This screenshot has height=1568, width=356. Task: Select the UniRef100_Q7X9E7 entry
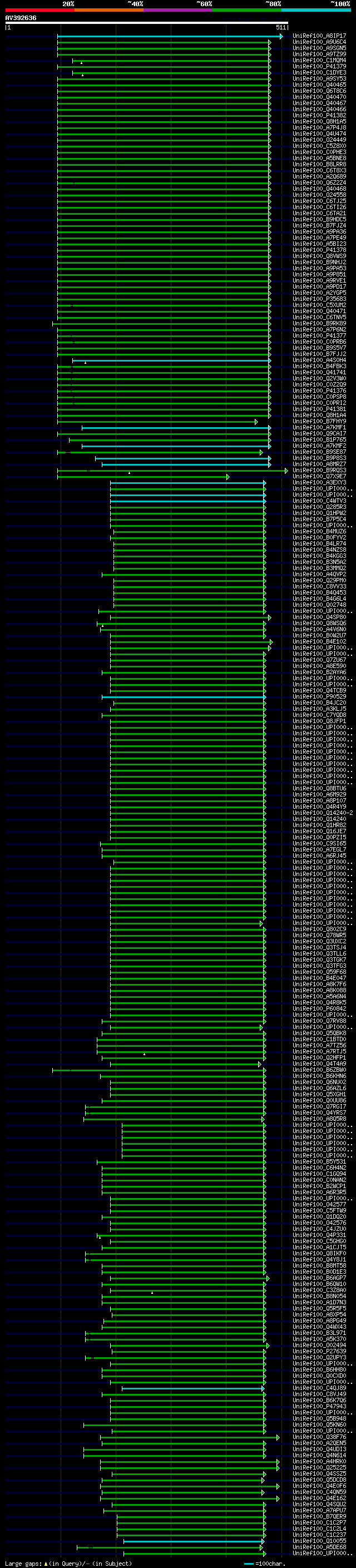(319, 476)
